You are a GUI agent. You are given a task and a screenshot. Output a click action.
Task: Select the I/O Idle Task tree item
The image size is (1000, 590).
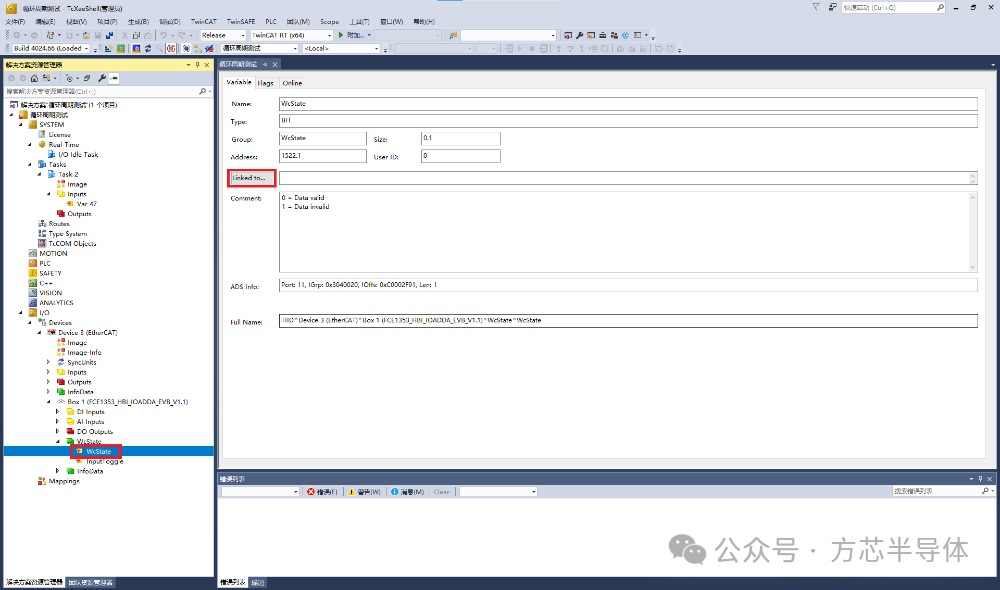point(78,154)
